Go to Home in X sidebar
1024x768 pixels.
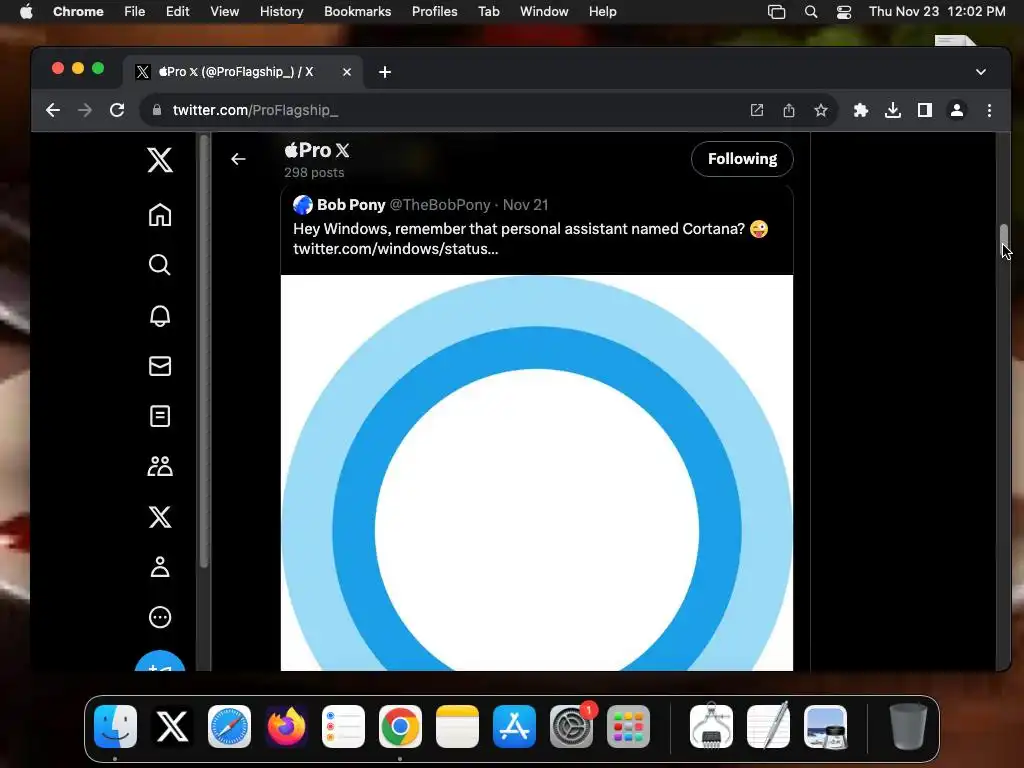160,215
